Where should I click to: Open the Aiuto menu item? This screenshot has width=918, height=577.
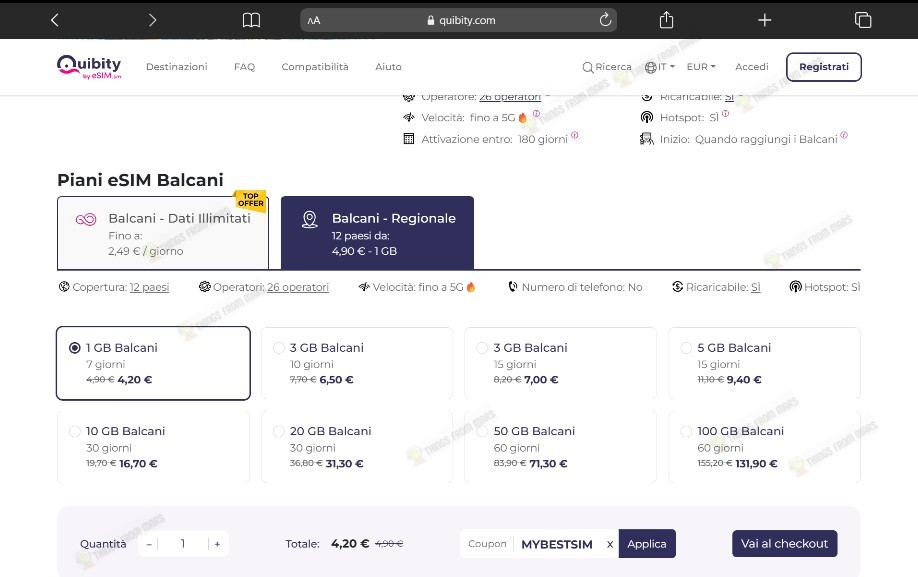coord(388,67)
